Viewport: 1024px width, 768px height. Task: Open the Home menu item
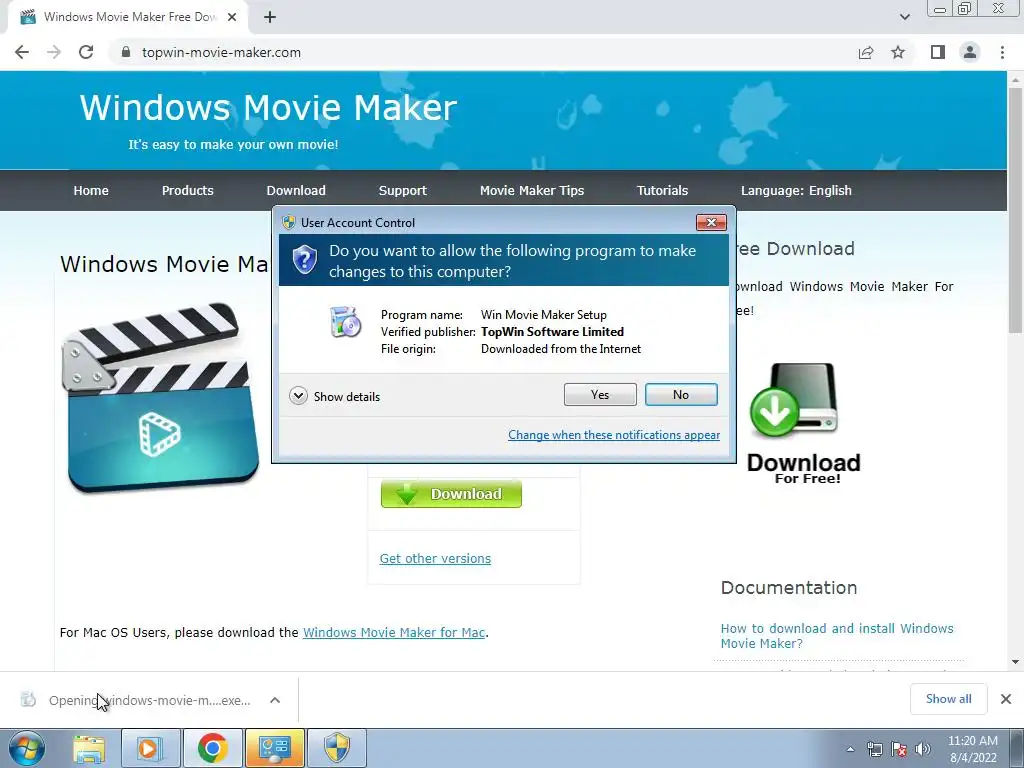91,191
